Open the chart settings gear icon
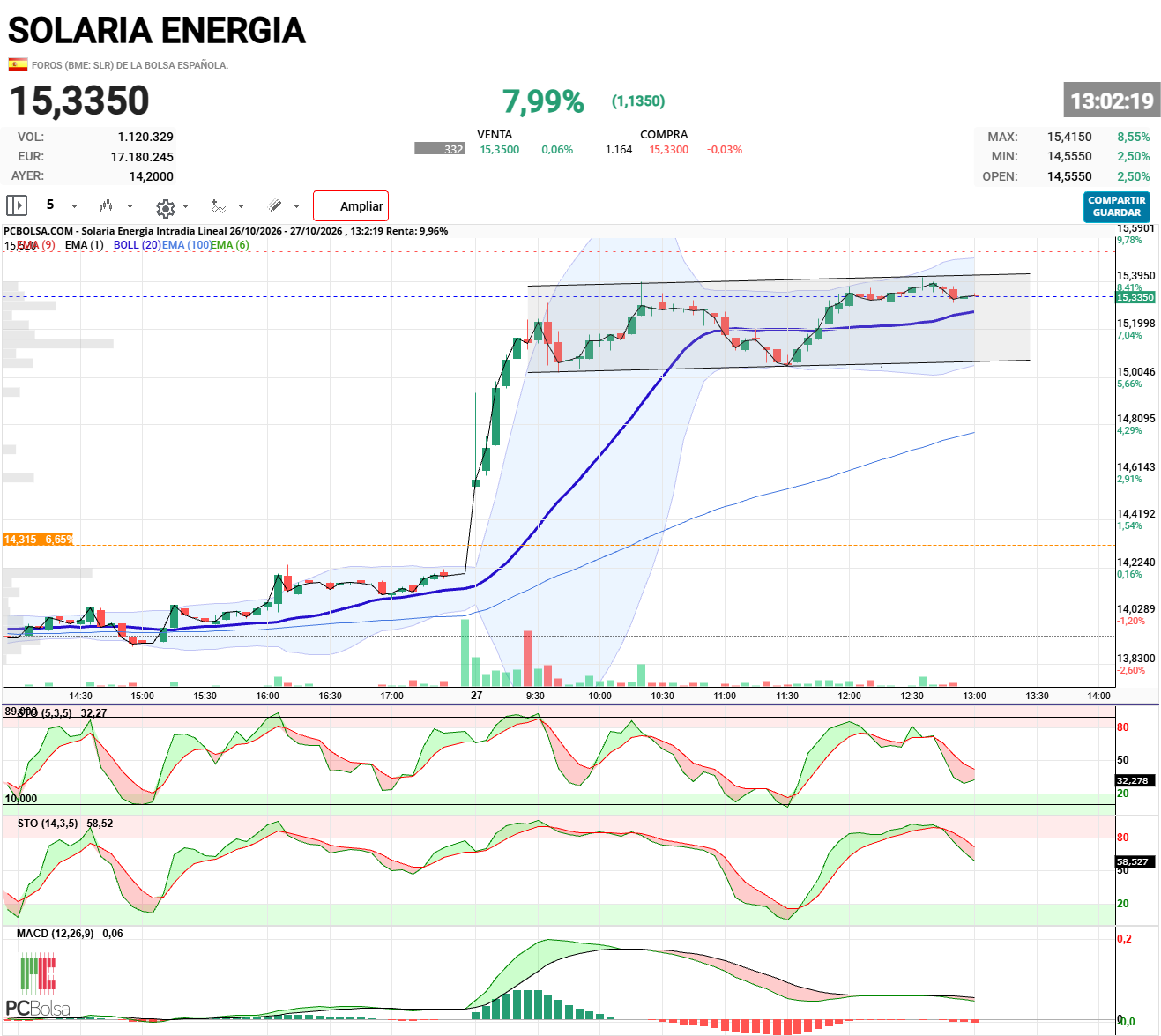 click(x=165, y=208)
